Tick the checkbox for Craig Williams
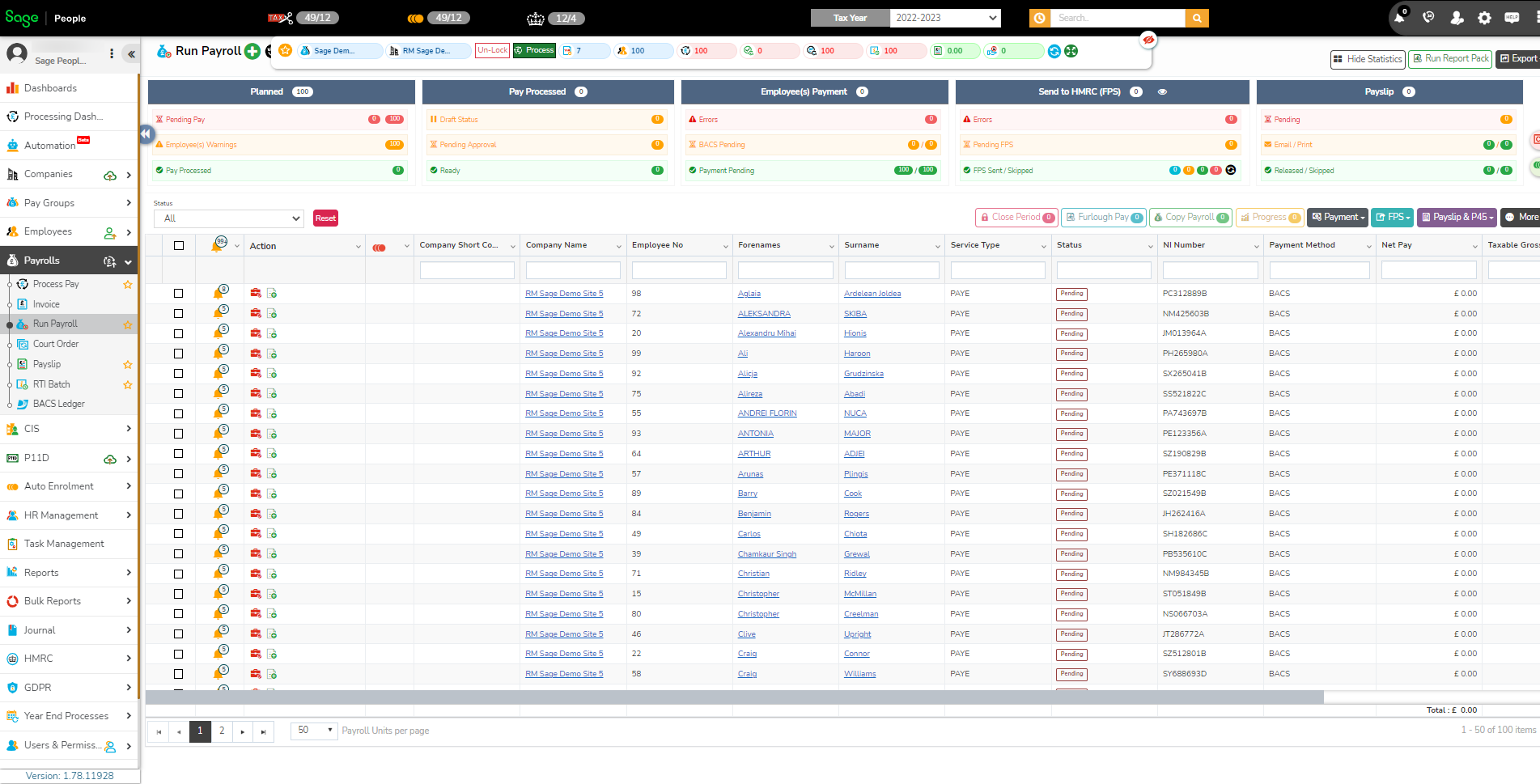 [x=178, y=674]
